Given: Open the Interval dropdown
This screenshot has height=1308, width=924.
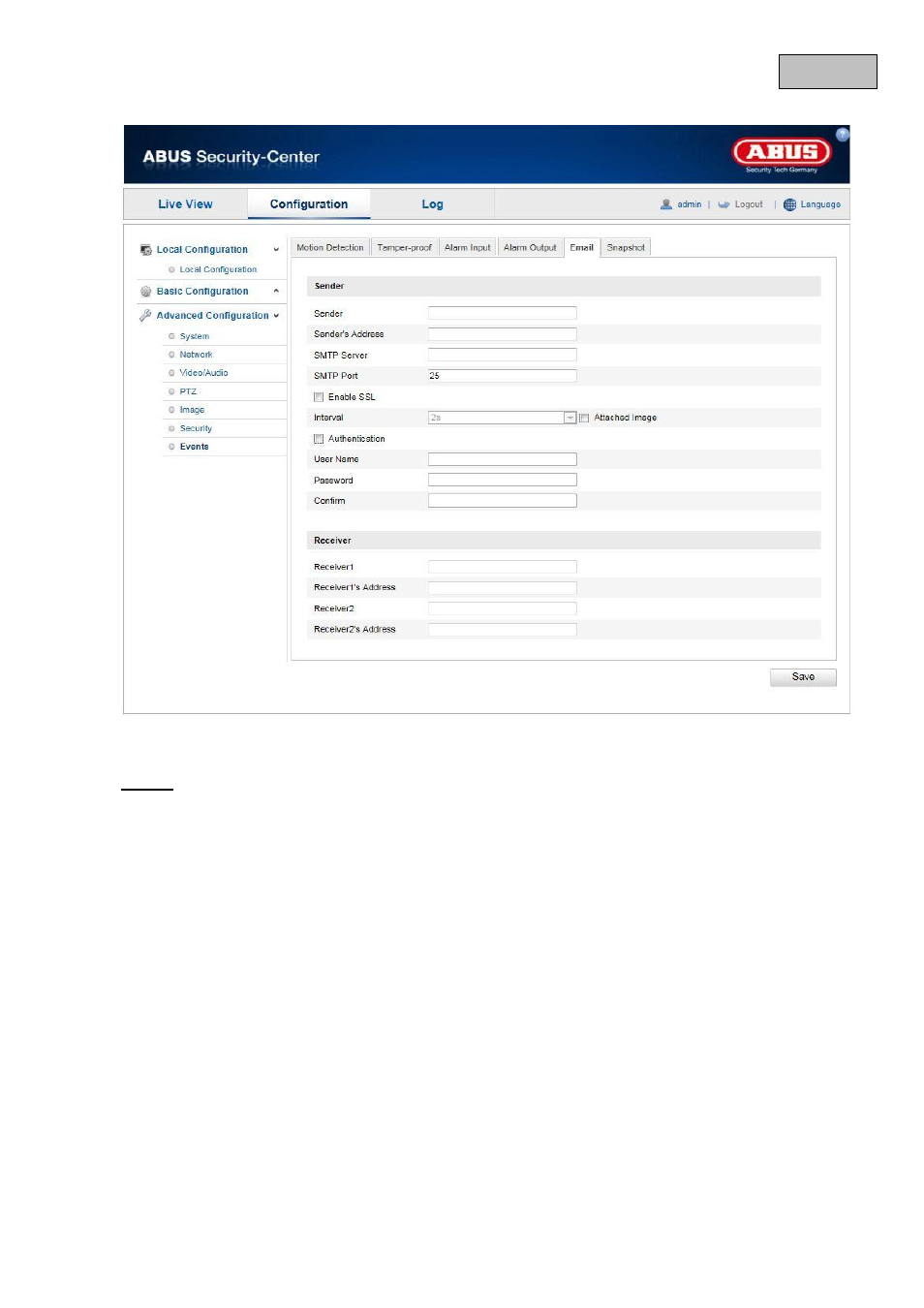Looking at the screenshot, I should 503,418.
